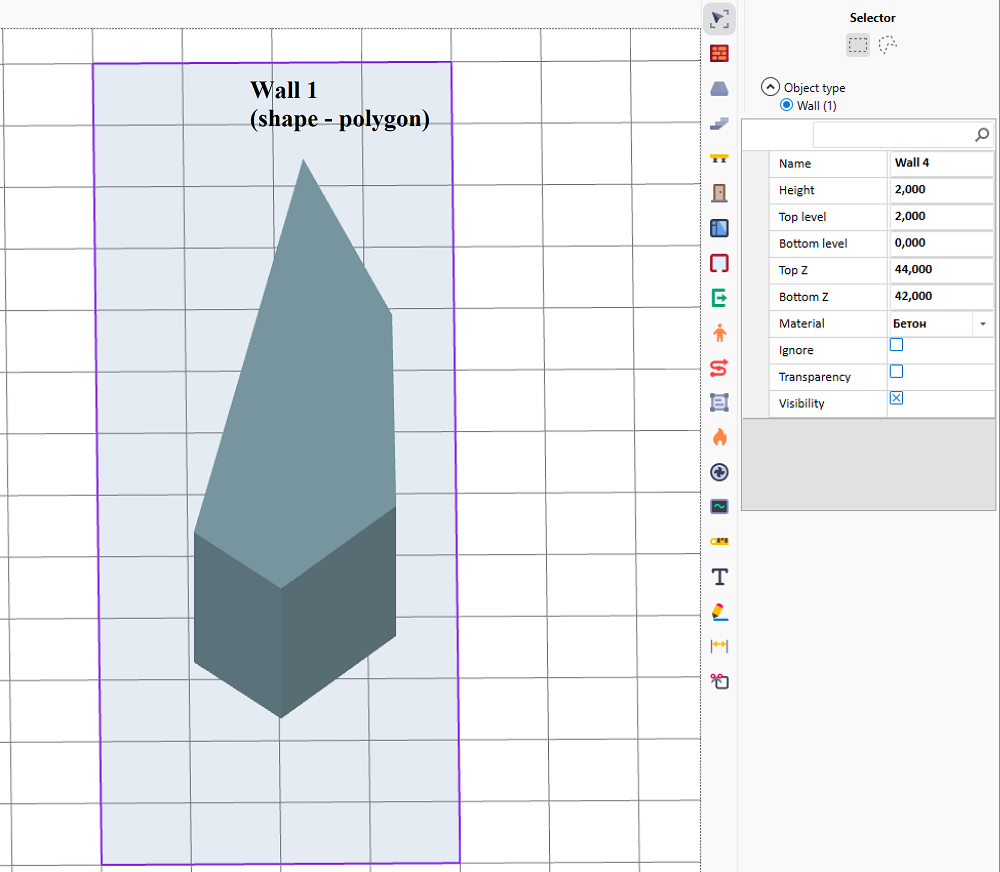Image resolution: width=1000 pixels, height=872 pixels.
Task: Open the Window insertion tool
Action: (x=719, y=228)
